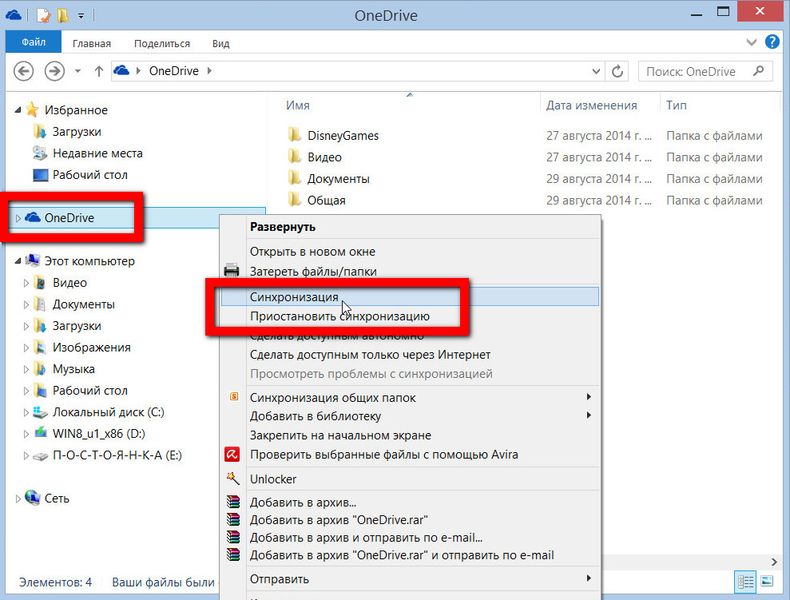
Task: Expand the OneDrive tree node
Action: tap(18, 218)
